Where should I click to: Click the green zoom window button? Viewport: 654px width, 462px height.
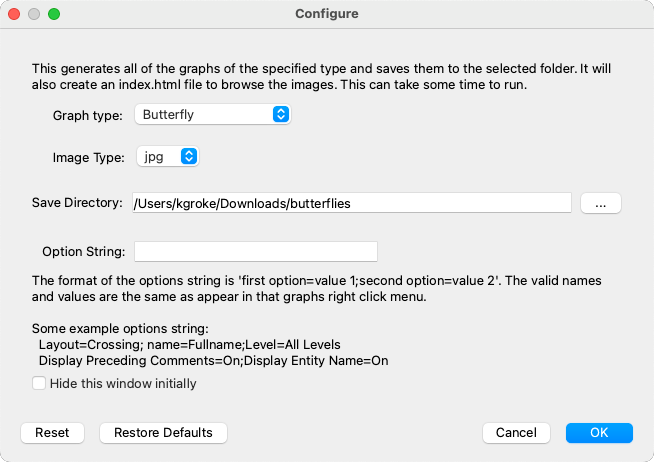pos(54,14)
